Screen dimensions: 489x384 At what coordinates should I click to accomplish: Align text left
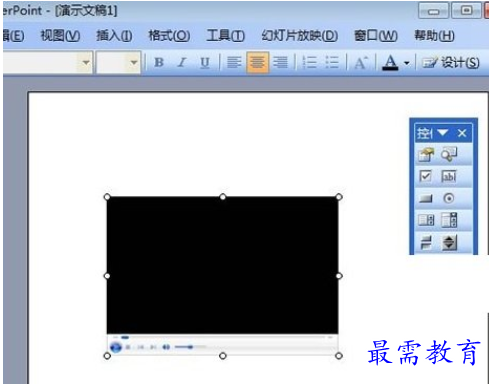pyautogui.click(x=234, y=62)
